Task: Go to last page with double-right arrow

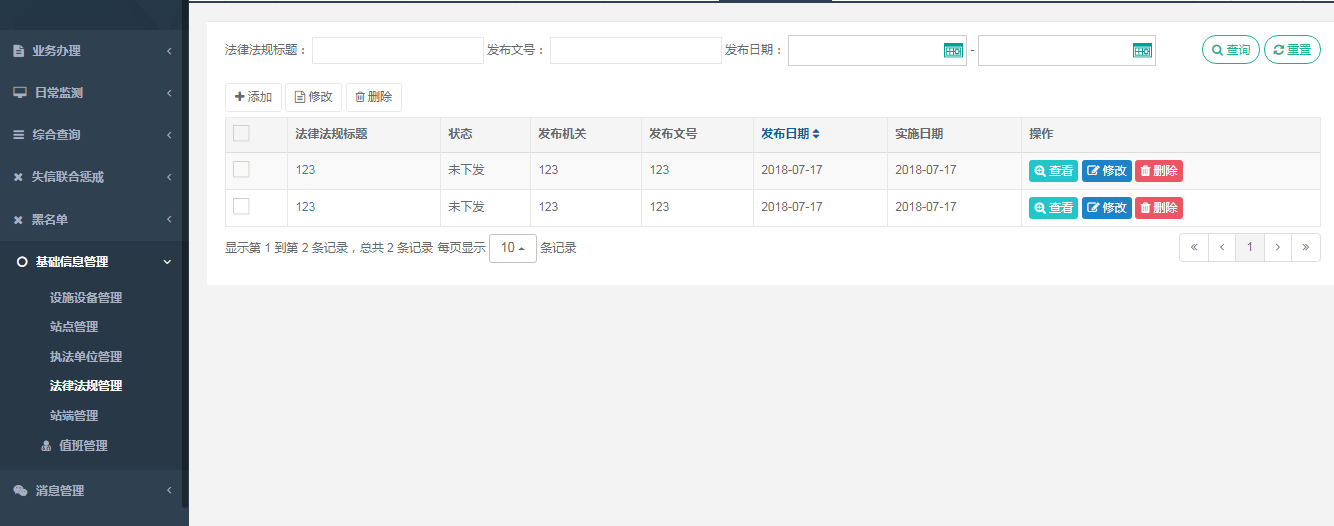Action: tap(1306, 247)
